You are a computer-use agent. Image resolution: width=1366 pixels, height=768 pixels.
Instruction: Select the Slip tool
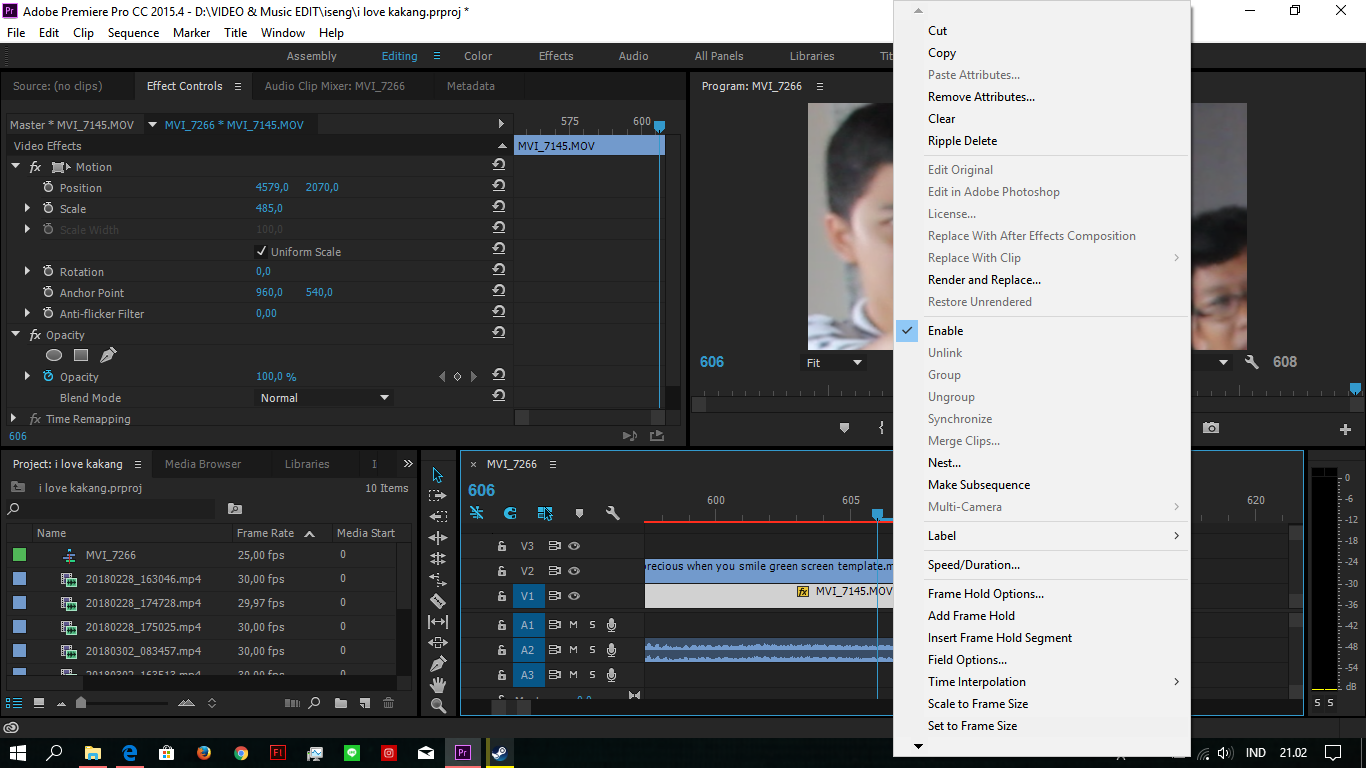[438, 622]
